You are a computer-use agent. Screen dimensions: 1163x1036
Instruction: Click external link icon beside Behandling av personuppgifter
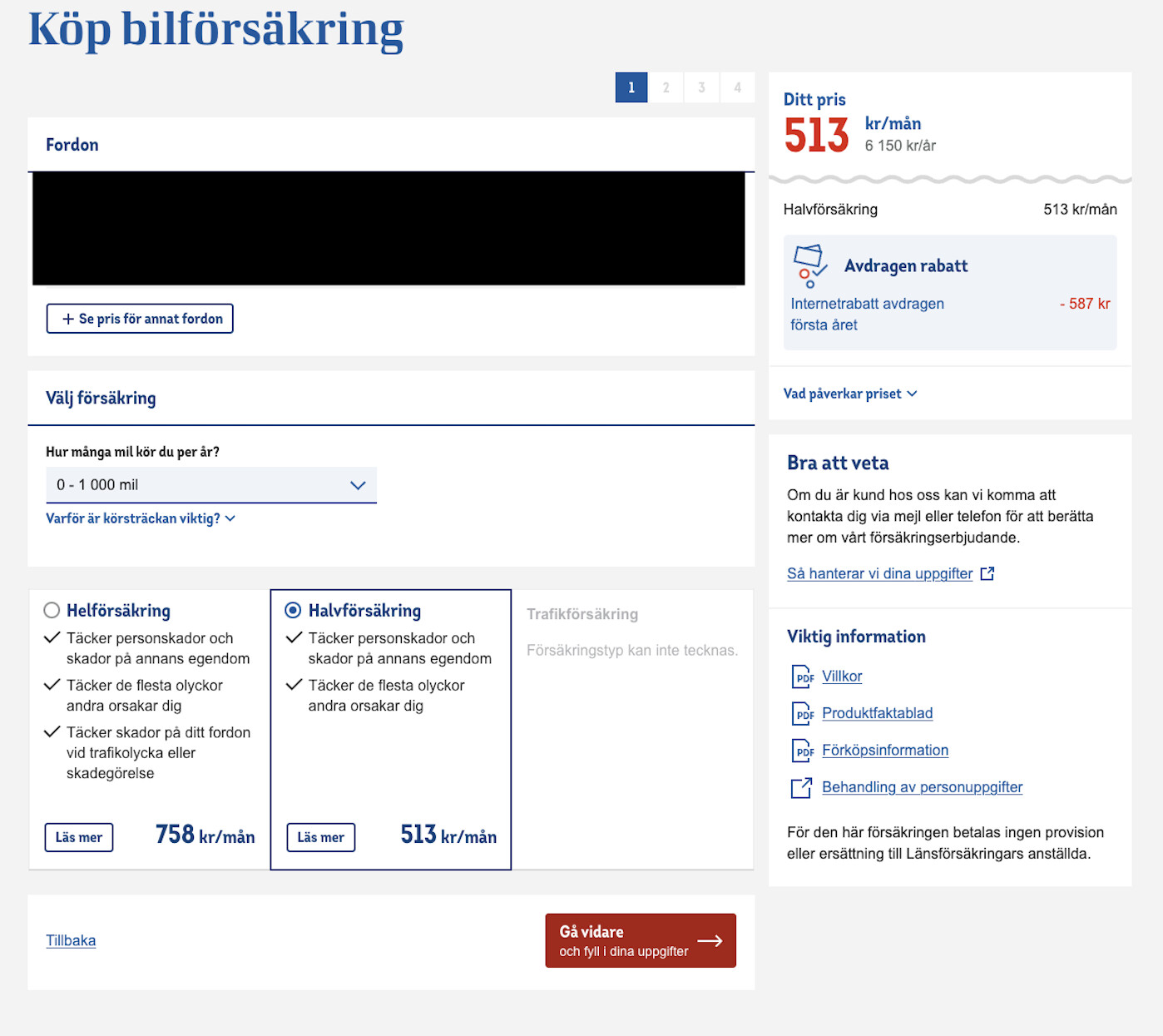801,787
